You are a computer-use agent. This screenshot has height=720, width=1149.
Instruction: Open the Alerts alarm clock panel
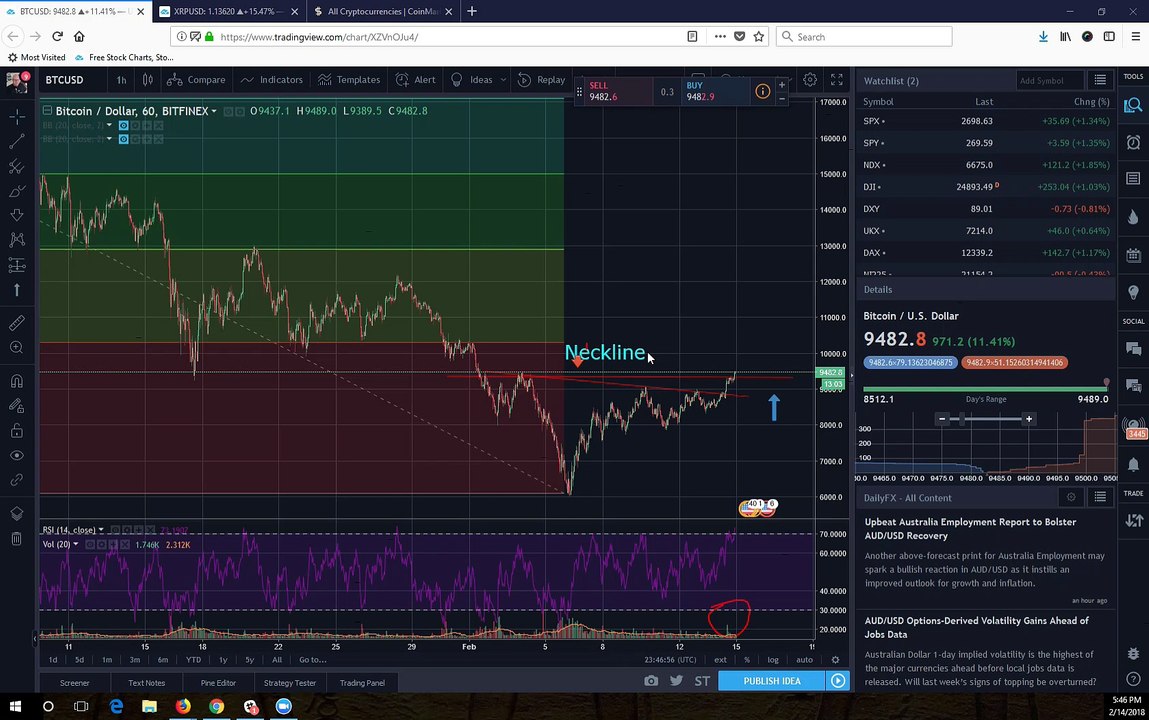1133,142
